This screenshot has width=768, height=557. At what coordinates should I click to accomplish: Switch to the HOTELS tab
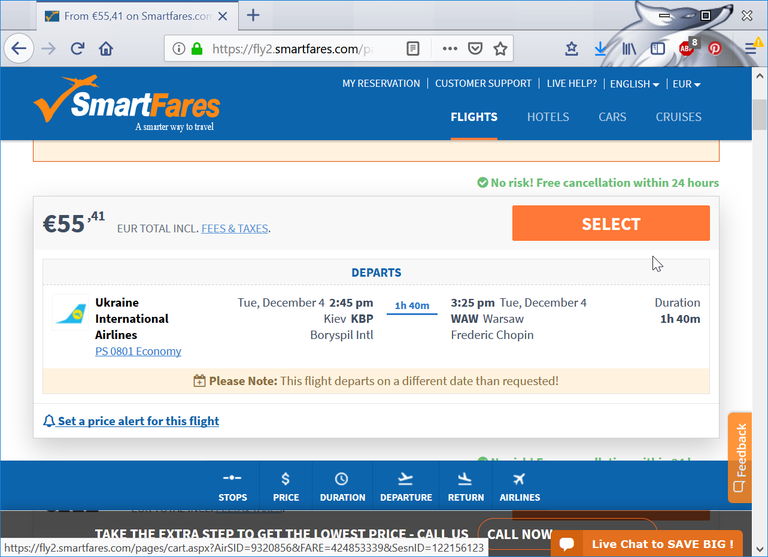[548, 117]
